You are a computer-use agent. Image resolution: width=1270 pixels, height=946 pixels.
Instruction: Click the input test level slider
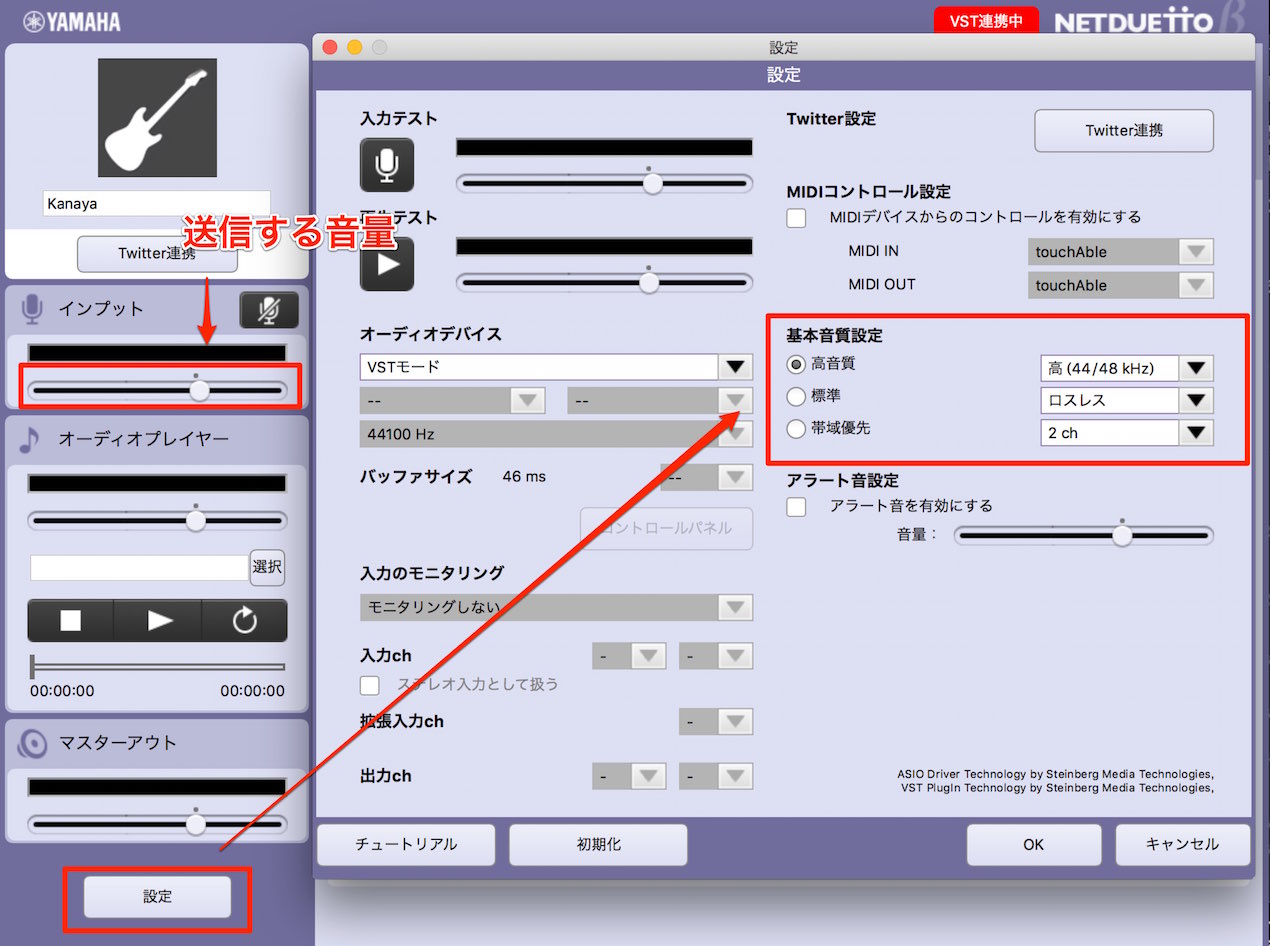tap(604, 183)
